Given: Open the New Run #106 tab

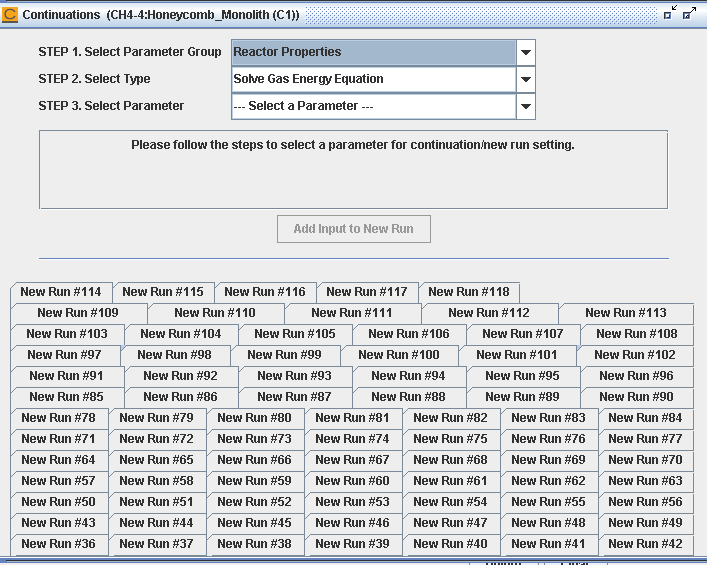Looking at the screenshot, I should [x=409, y=334].
